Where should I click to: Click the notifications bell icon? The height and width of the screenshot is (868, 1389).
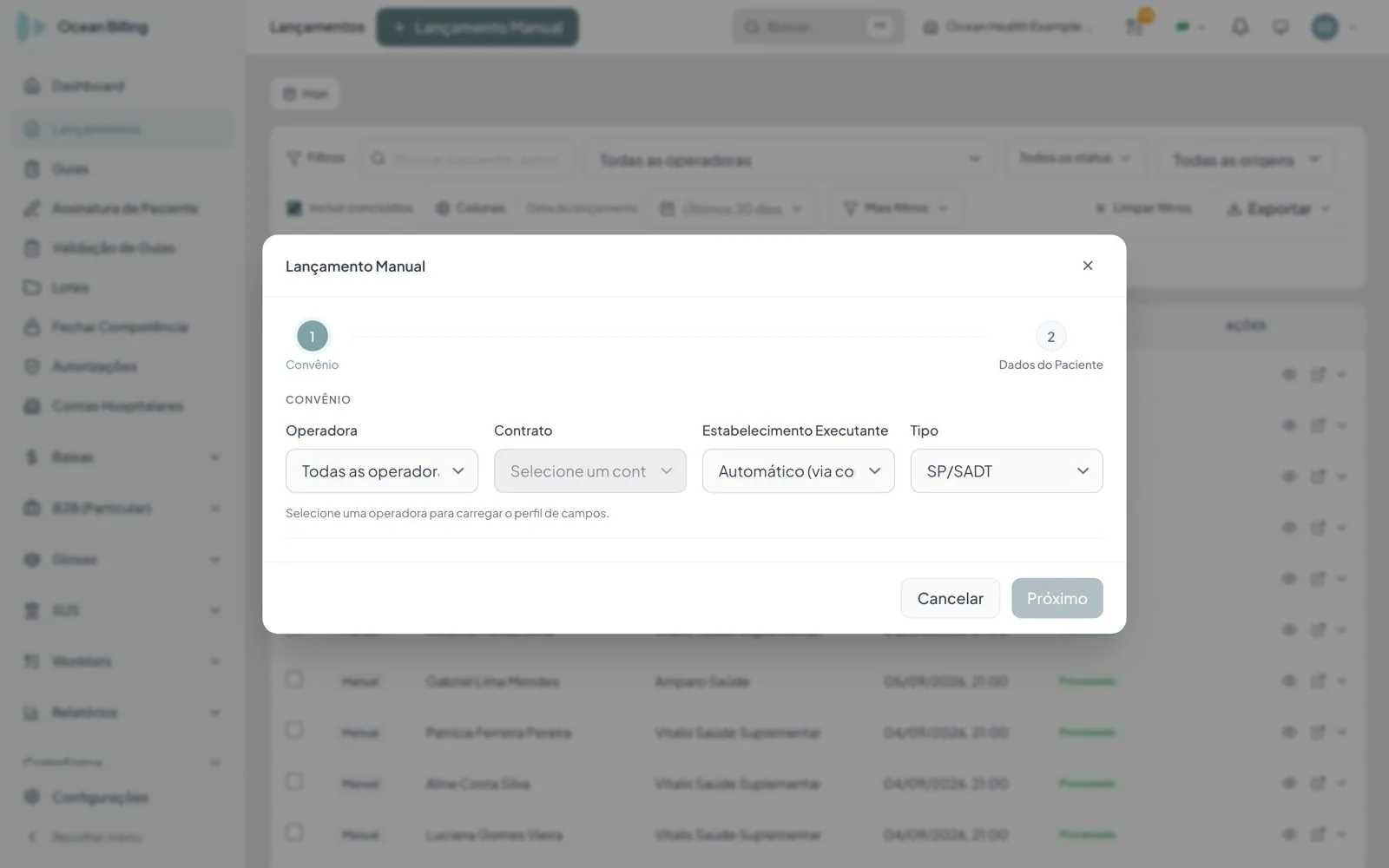[1240, 27]
